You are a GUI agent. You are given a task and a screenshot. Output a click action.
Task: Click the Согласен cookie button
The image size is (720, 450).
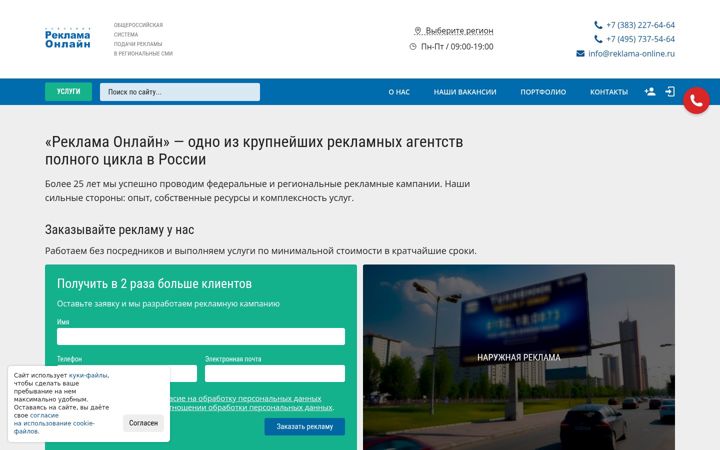pos(143,423)
